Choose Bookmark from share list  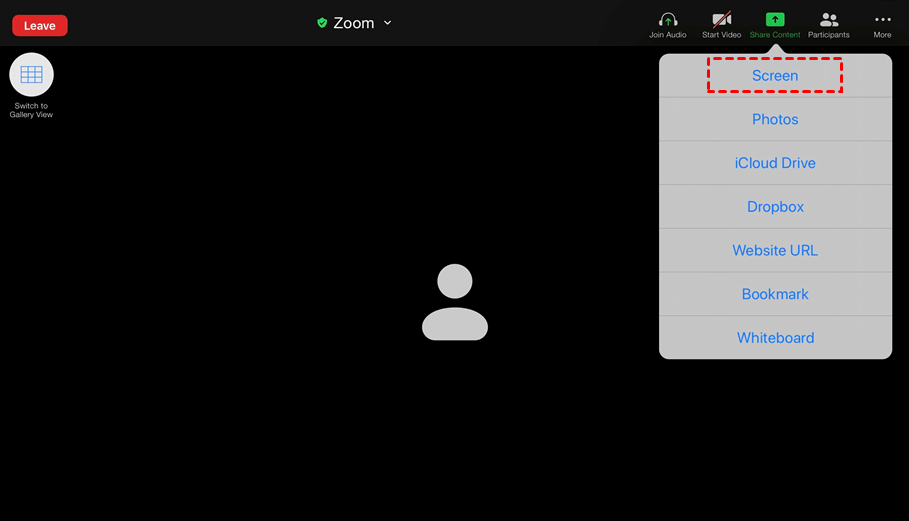tap(775, 294)
